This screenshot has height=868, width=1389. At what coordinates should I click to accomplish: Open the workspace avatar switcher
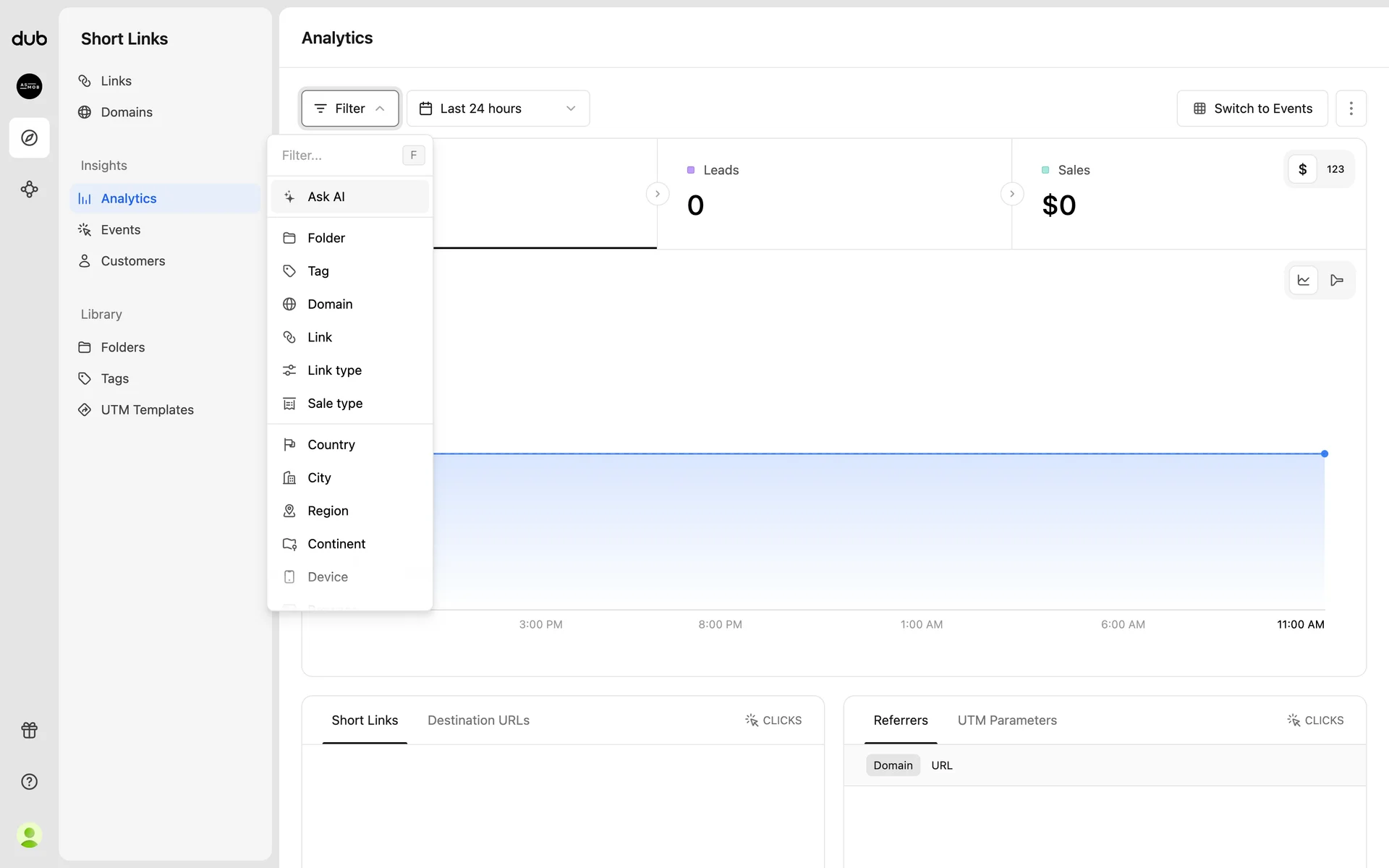coord(29,86)
